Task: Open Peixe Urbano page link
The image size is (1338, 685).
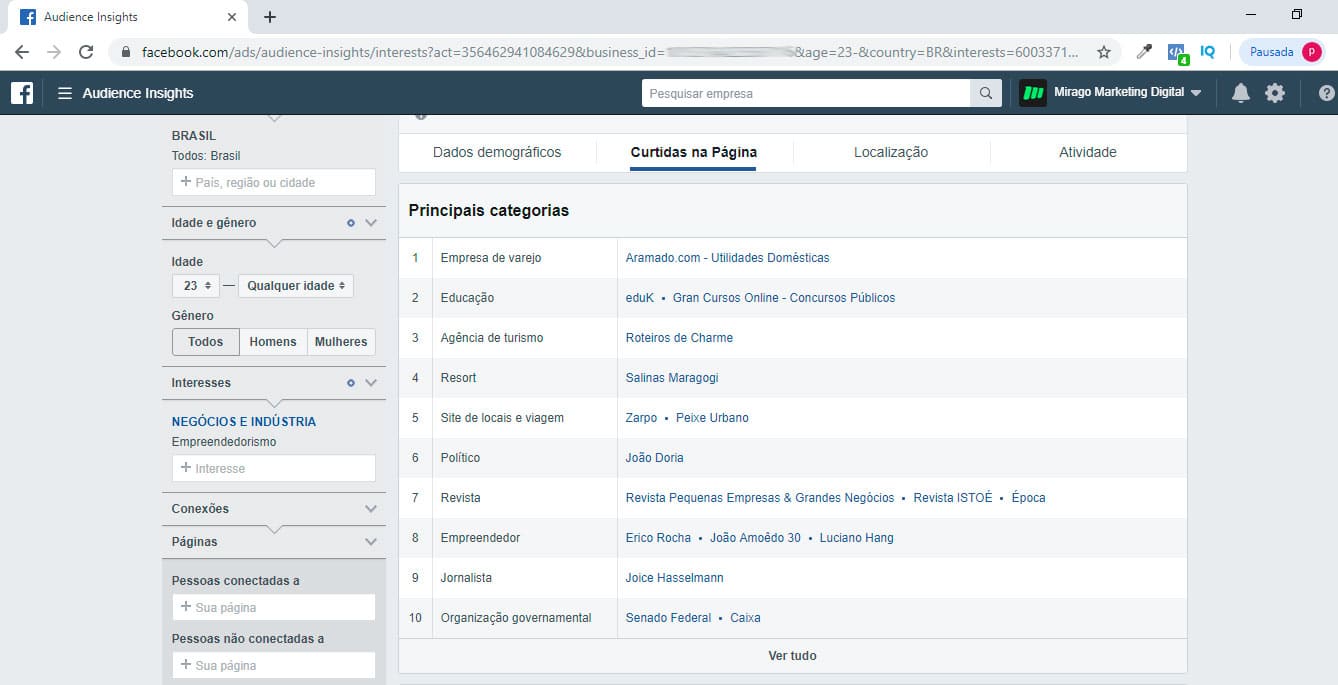Action: click(x=712, y=418)
